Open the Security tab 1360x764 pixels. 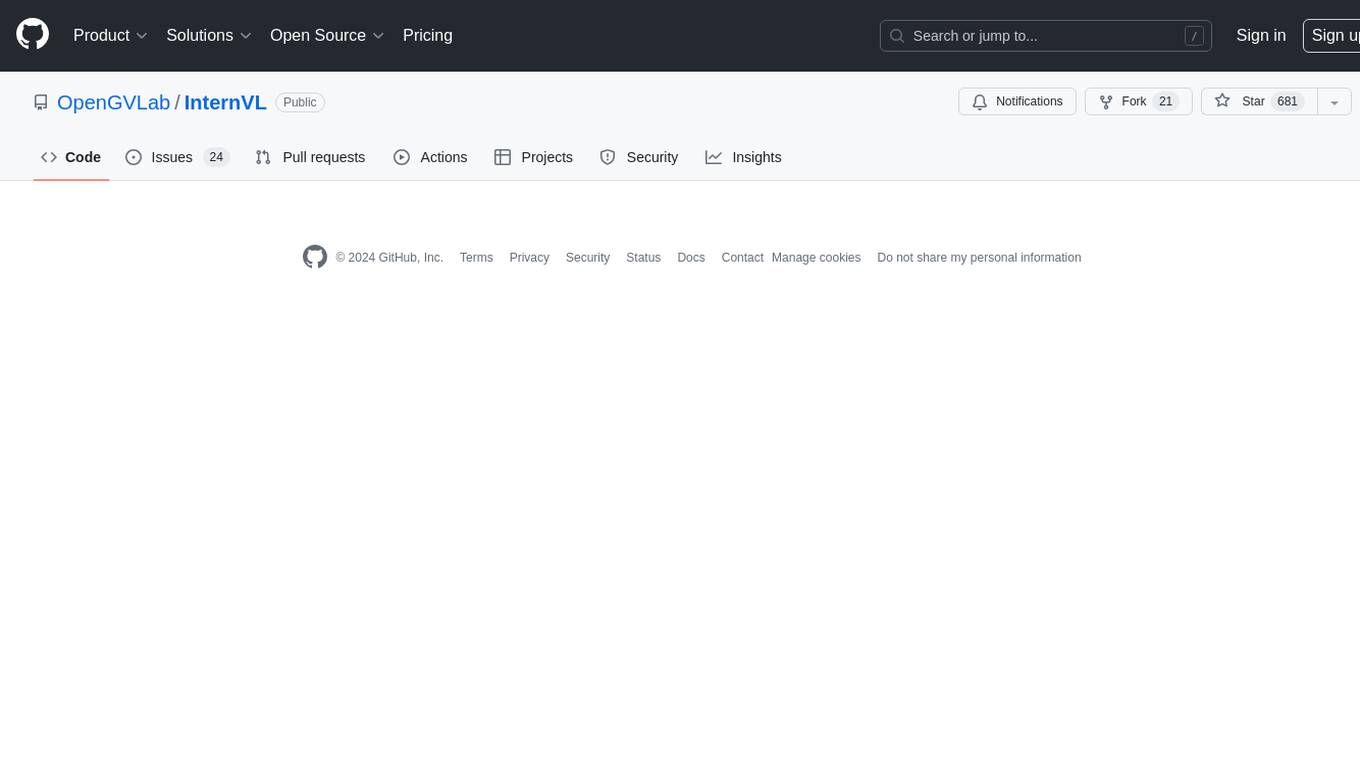639,157
